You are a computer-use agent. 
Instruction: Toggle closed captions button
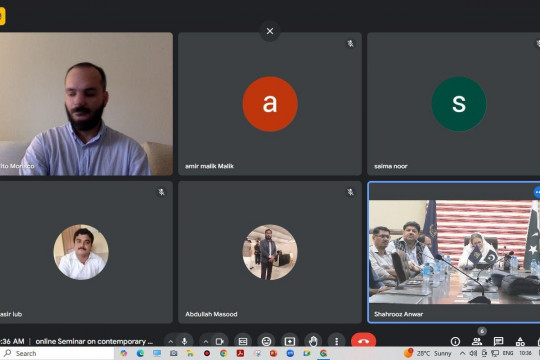[x=243, y=341]
